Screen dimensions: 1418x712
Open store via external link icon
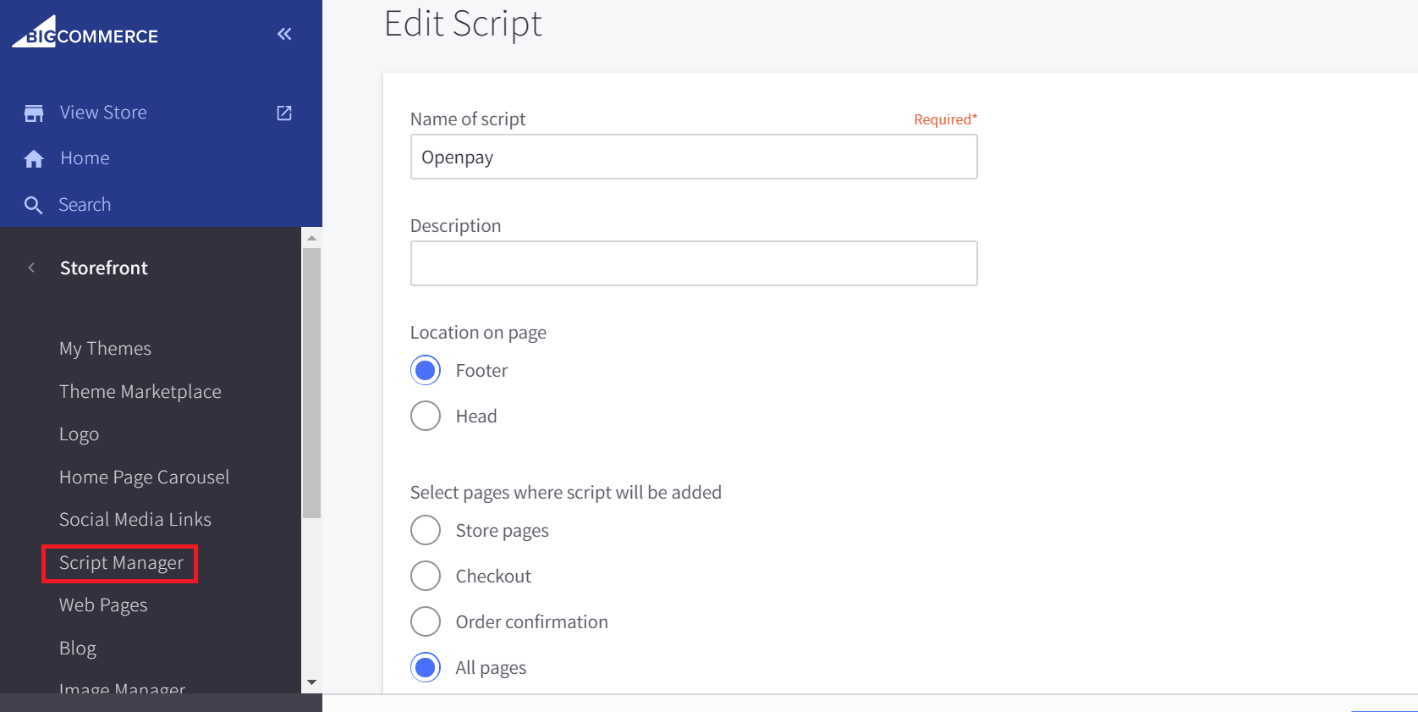284,113
